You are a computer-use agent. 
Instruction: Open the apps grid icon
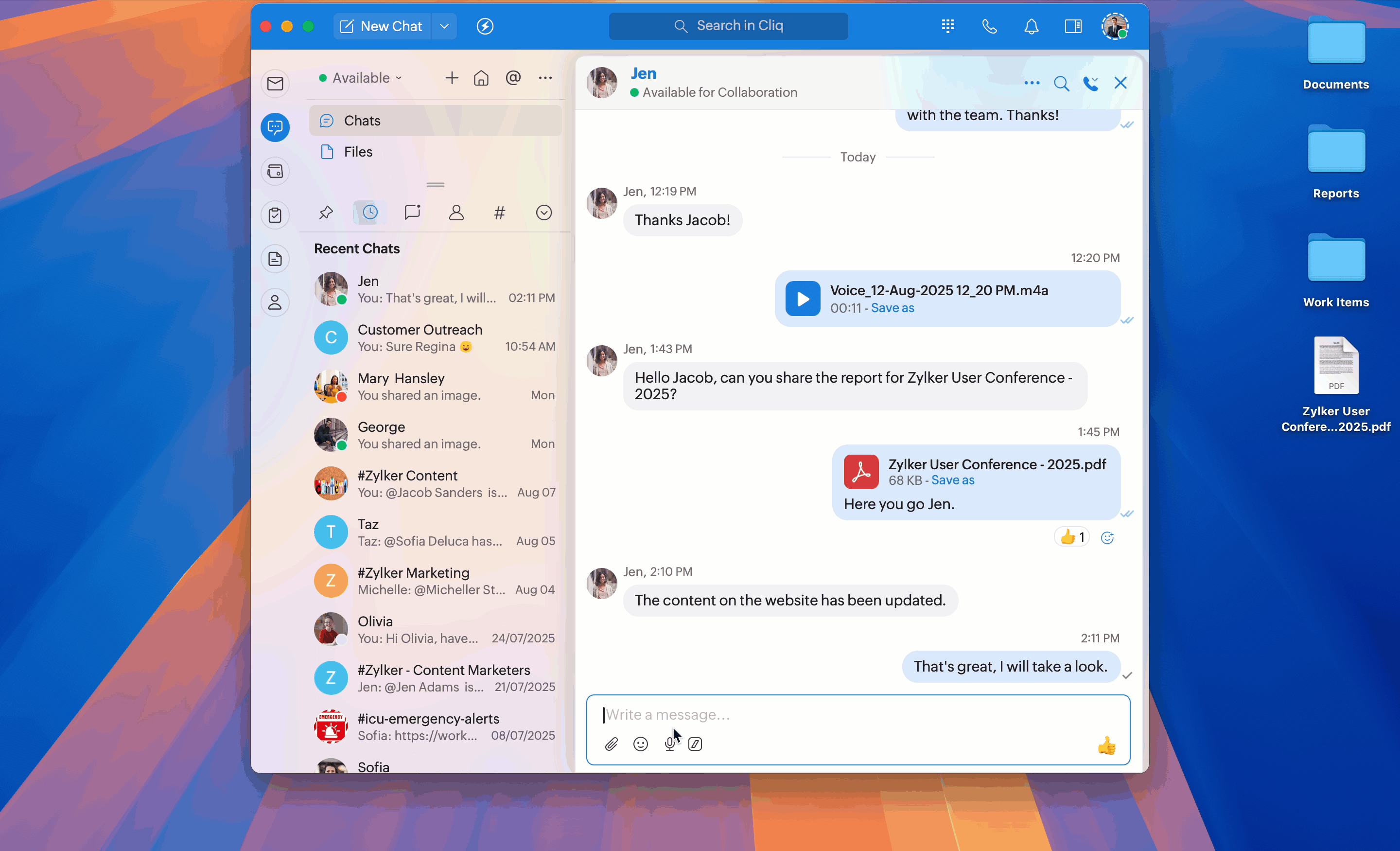[948, 26]
